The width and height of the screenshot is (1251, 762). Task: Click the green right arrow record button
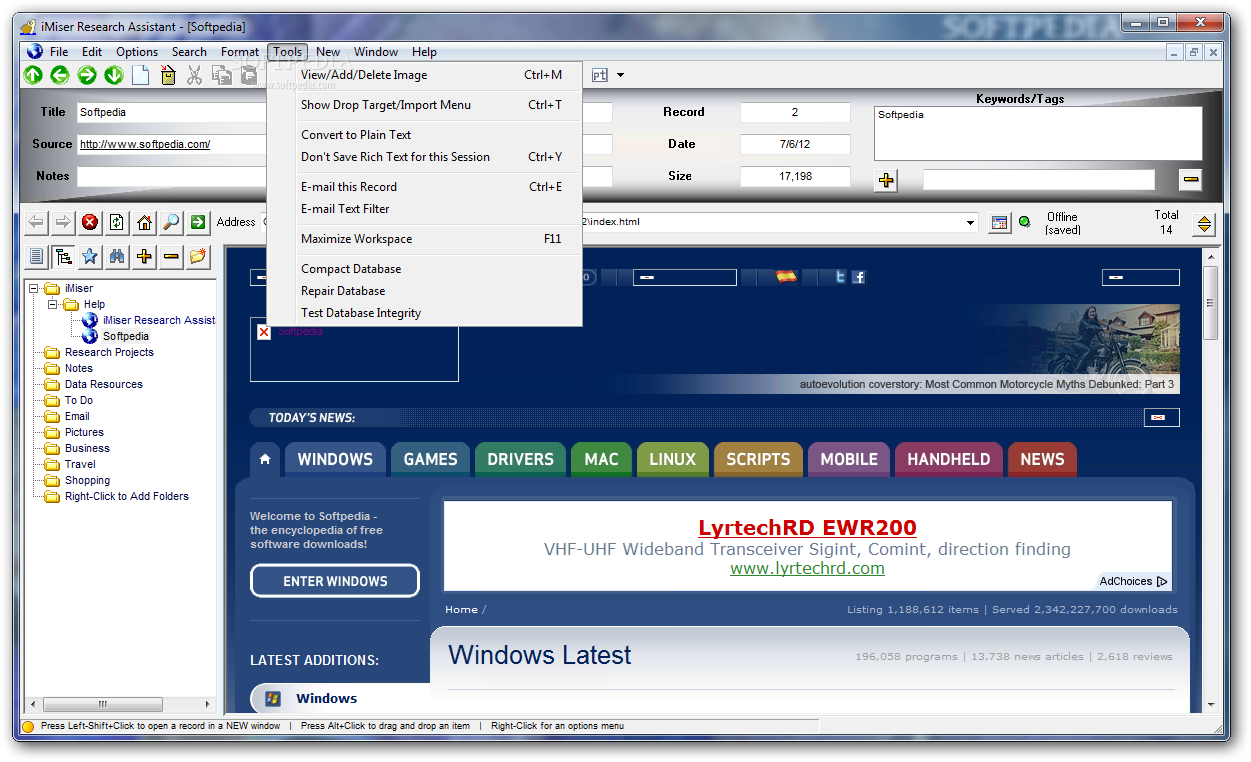87,75
